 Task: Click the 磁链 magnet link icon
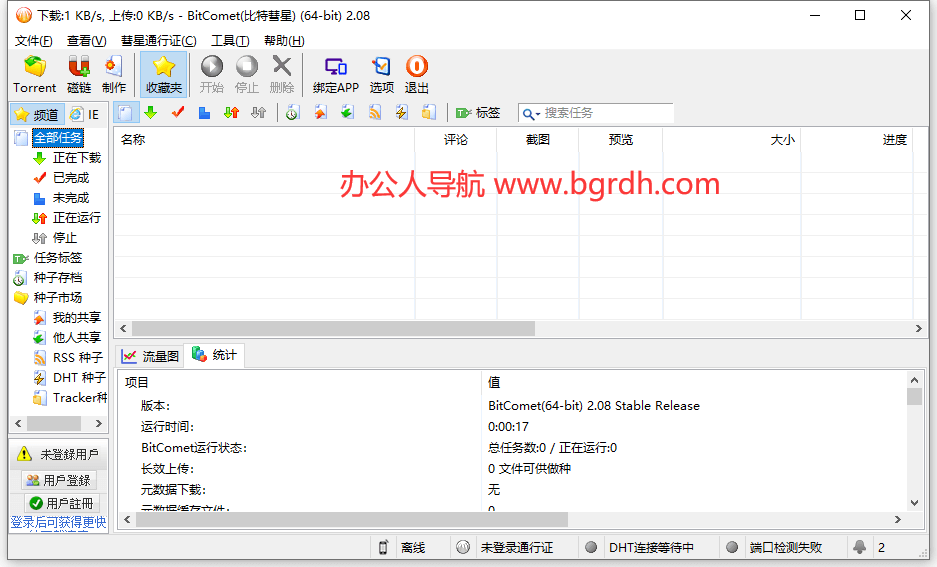point(79,75)
